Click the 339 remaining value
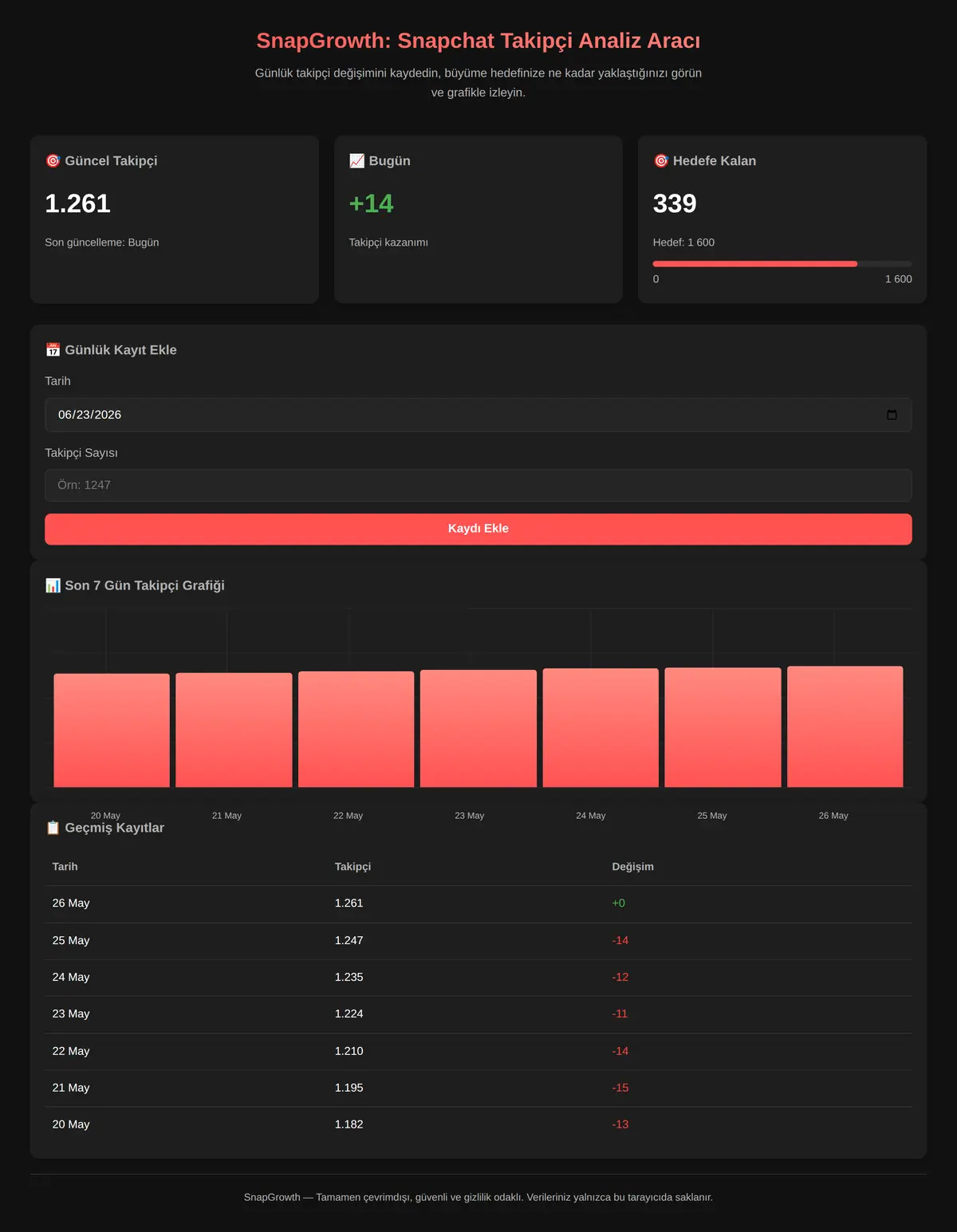The width and height of the screenshot is (957, 1232). pyautogui.click(x=675, y=204)
